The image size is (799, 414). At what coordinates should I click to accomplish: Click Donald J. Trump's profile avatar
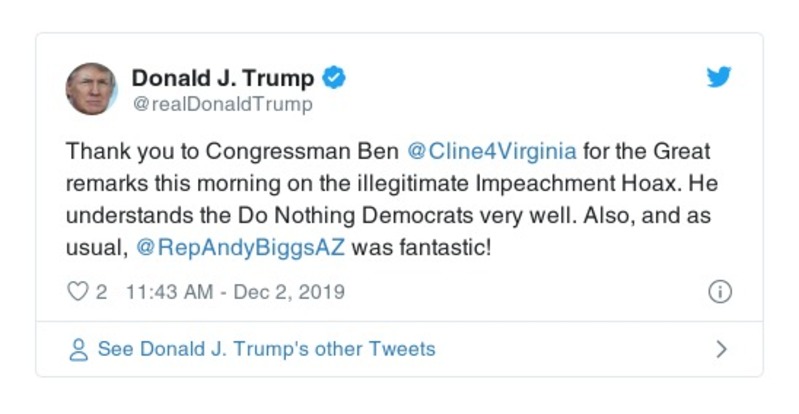pyautogui.click(x=91, y=89)
